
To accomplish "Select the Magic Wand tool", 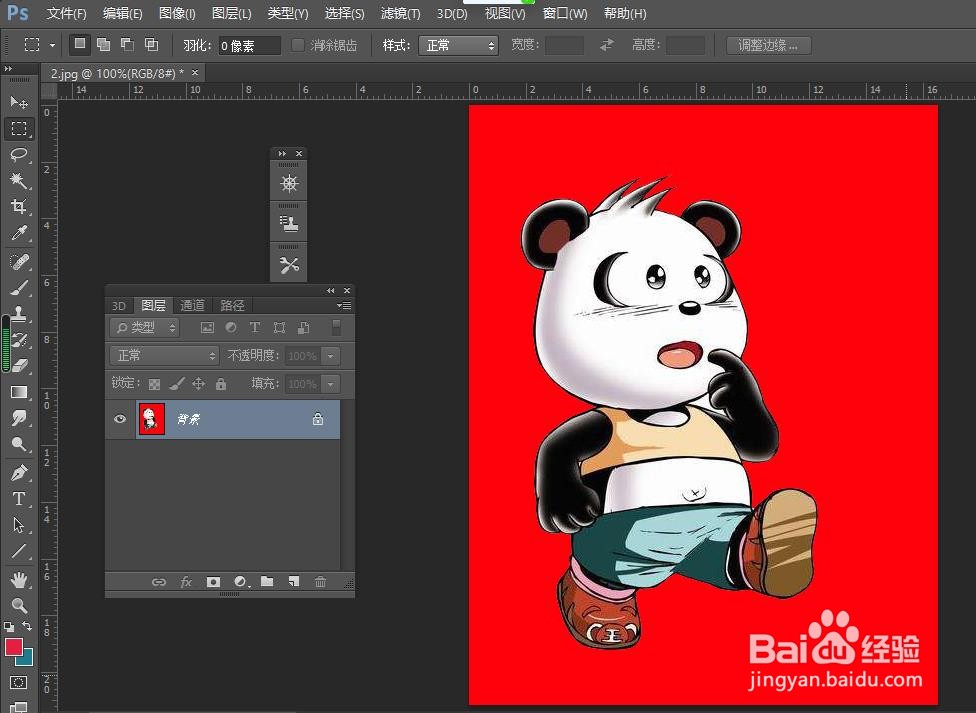I will pyautogui.click(x=19, y=180).
